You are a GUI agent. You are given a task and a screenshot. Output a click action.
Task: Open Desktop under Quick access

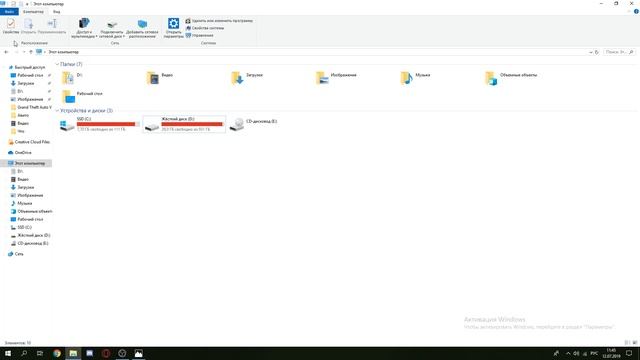(27, 76)
